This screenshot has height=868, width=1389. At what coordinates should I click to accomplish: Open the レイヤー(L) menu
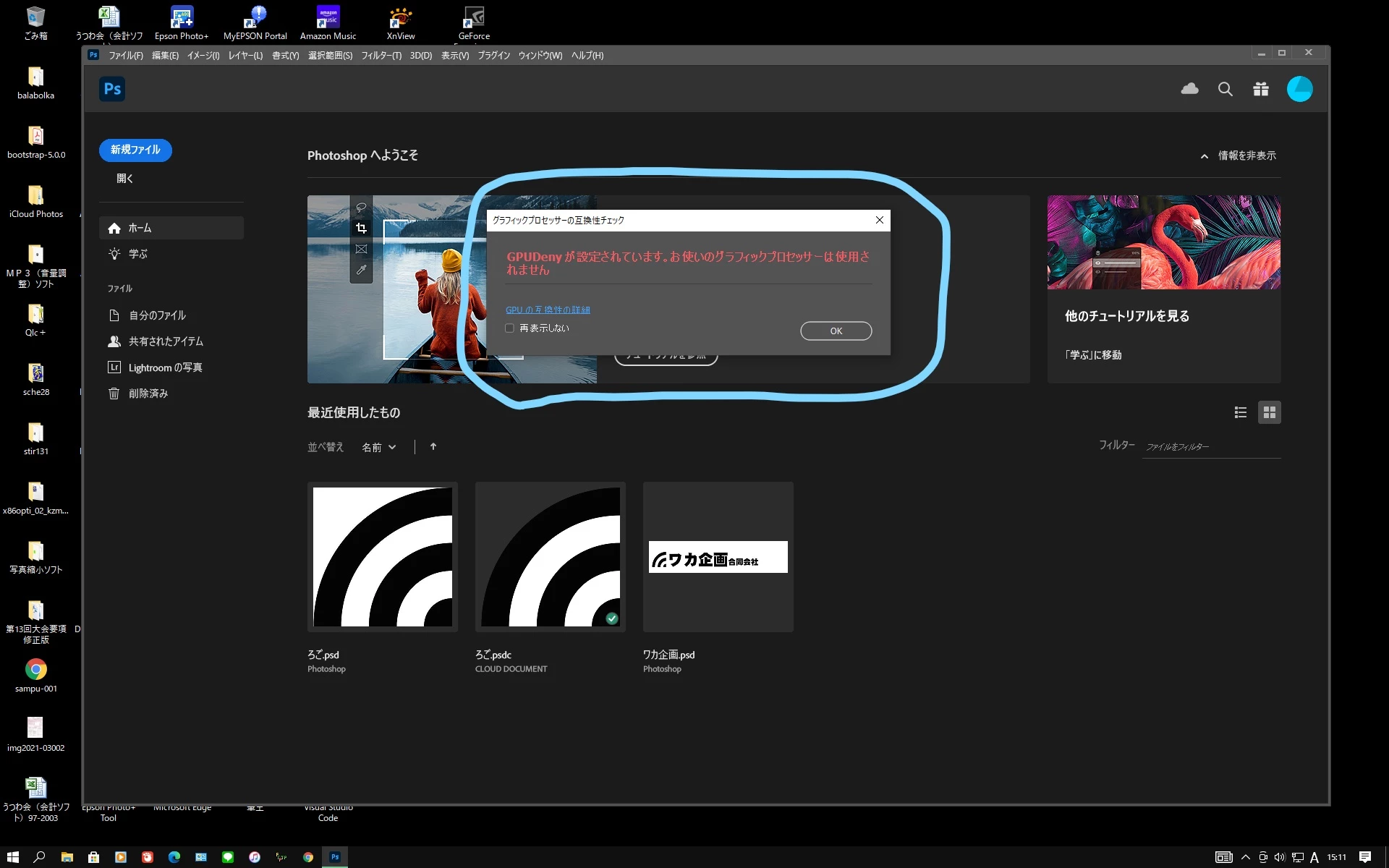245,56
